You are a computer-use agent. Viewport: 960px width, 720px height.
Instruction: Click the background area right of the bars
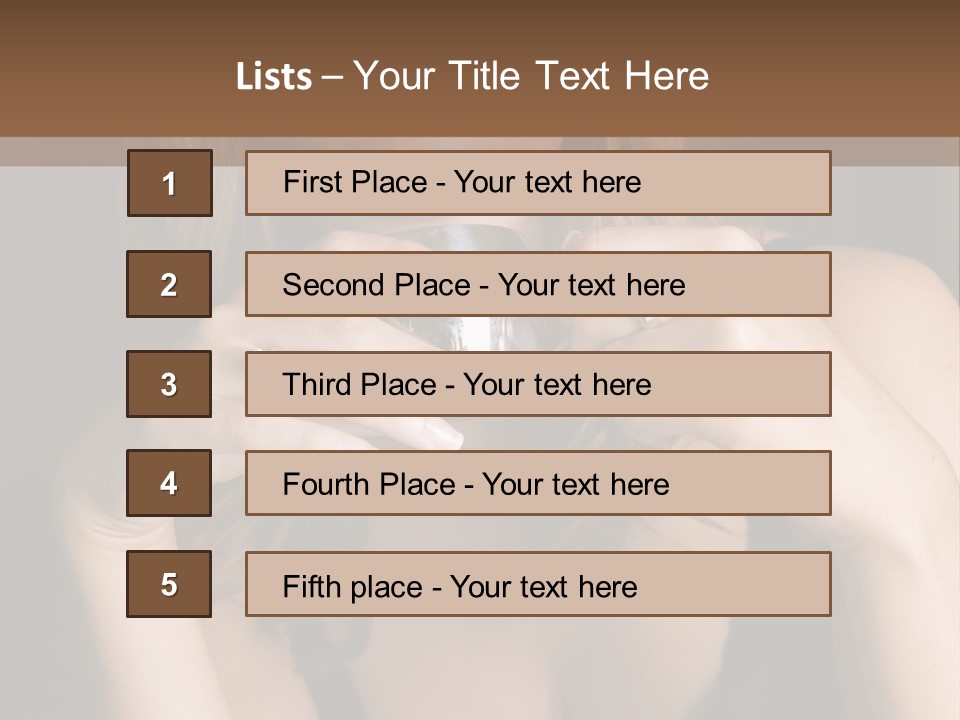895,400
